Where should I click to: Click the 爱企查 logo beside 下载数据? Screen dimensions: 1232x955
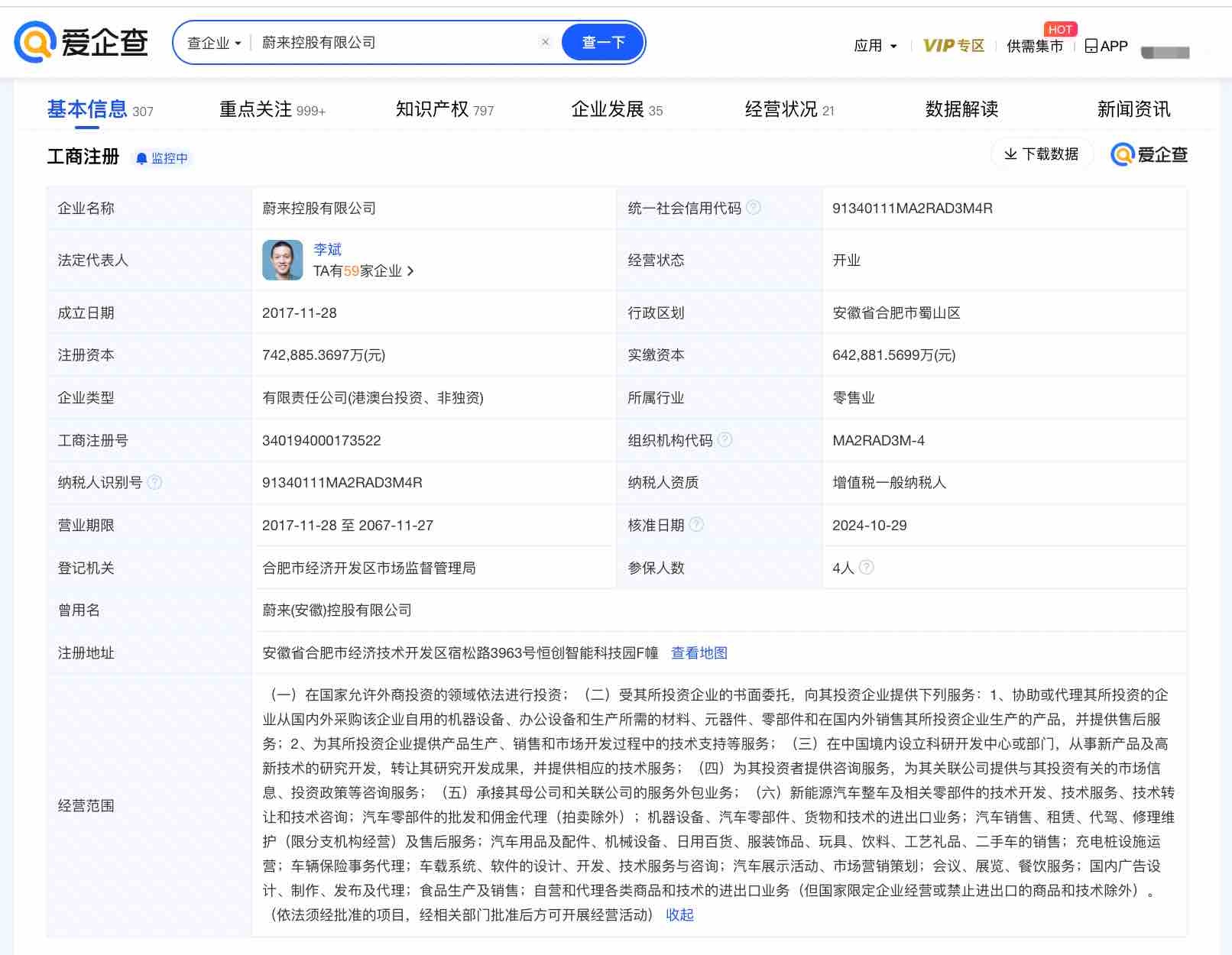point(1149,154)
